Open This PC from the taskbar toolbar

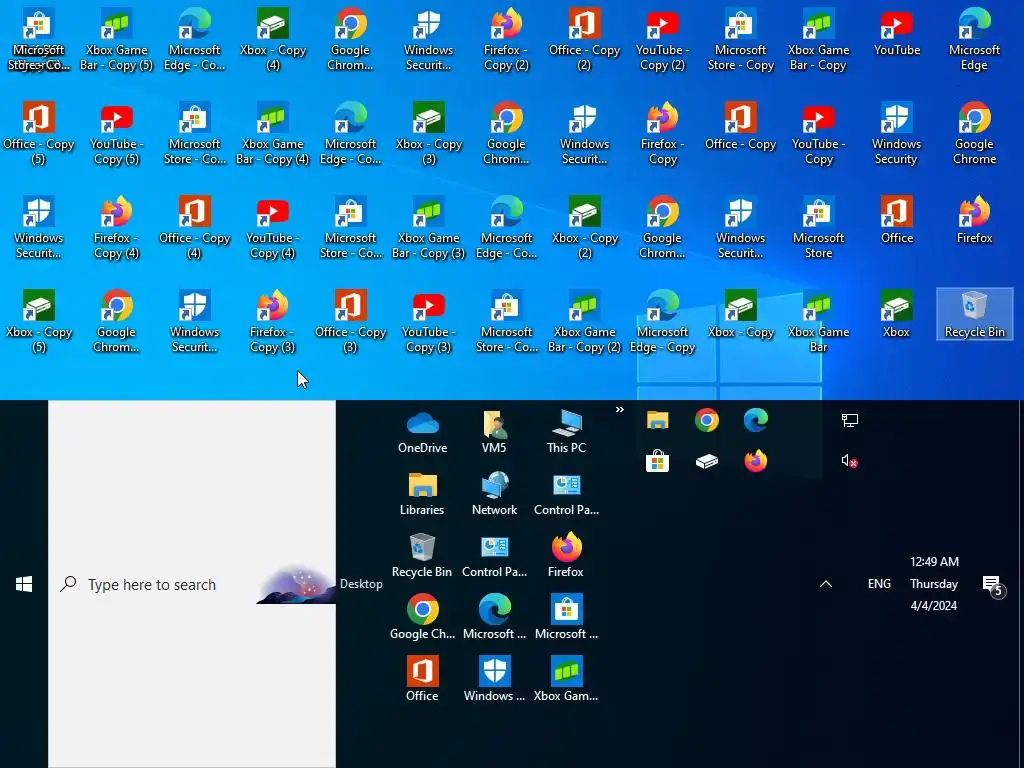[x=566, y=432]
